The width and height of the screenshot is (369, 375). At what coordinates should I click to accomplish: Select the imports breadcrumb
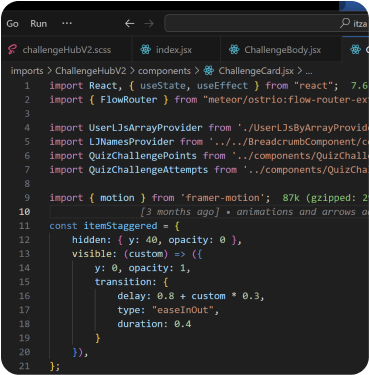coord(27,71)
